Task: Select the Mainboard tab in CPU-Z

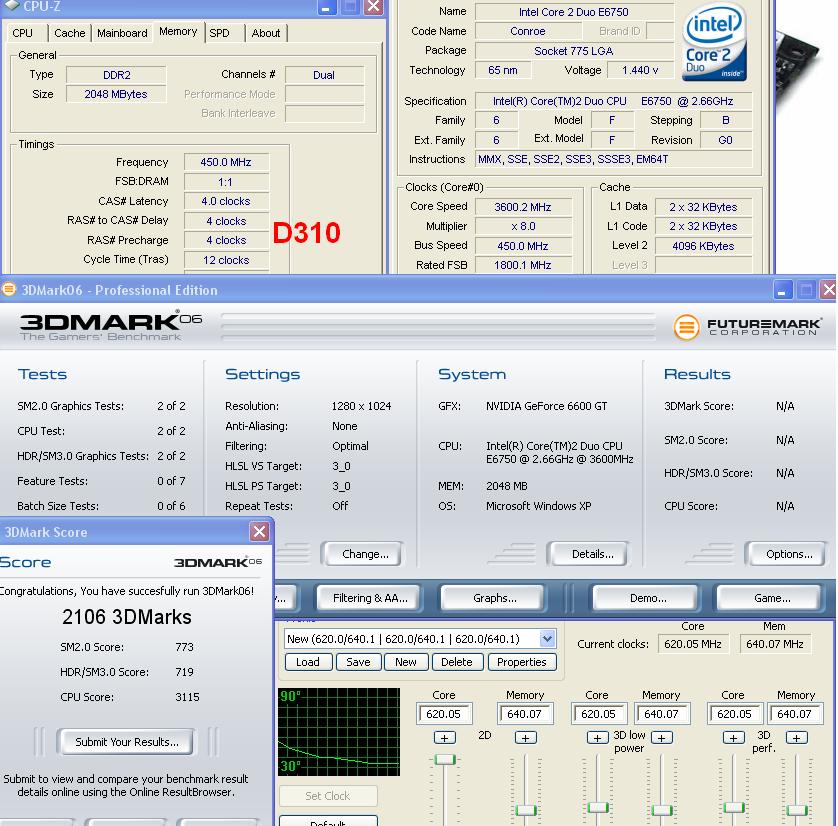Action: tap(122, 33)
